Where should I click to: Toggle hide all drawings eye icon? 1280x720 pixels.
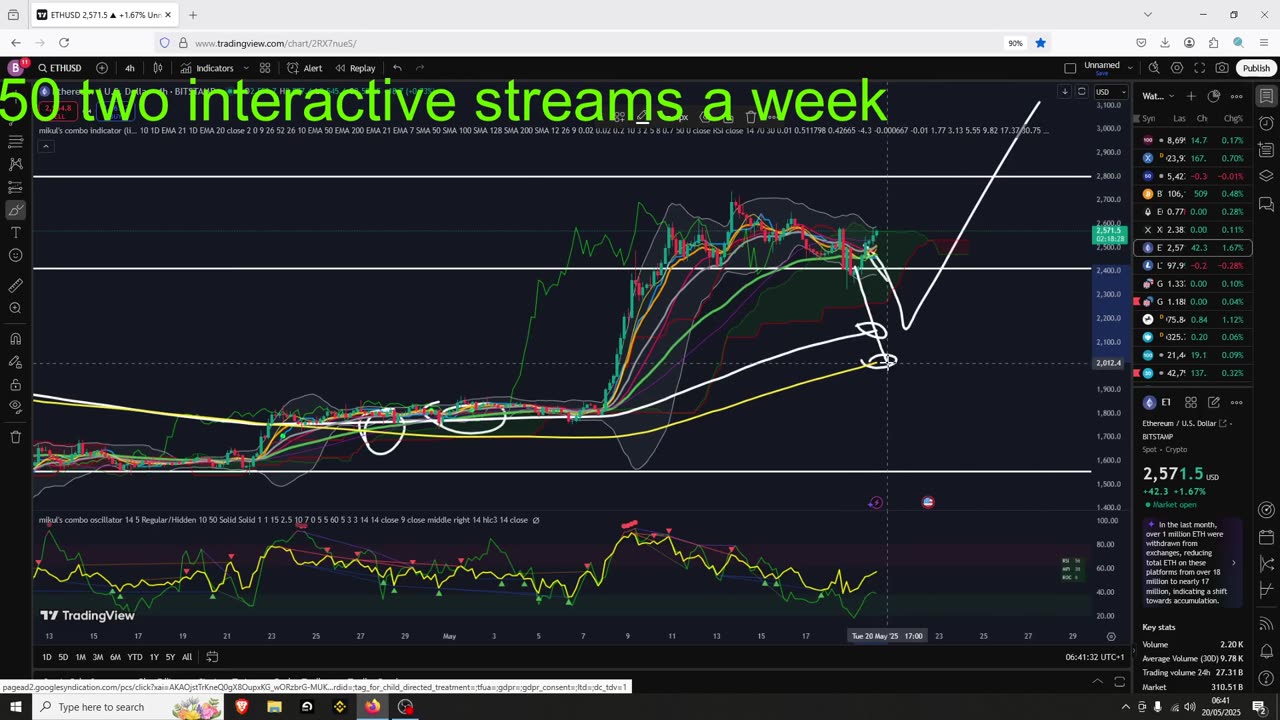tap(15, 406)
